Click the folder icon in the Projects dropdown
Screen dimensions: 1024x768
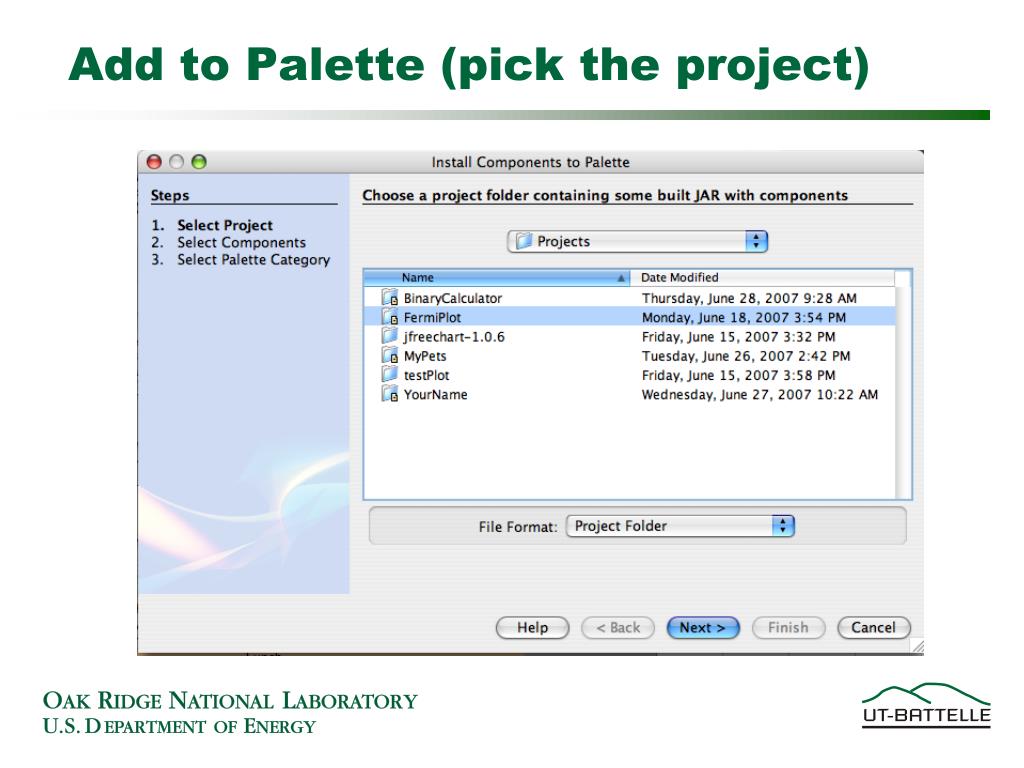pyautogui.click(x=524, y=242)
